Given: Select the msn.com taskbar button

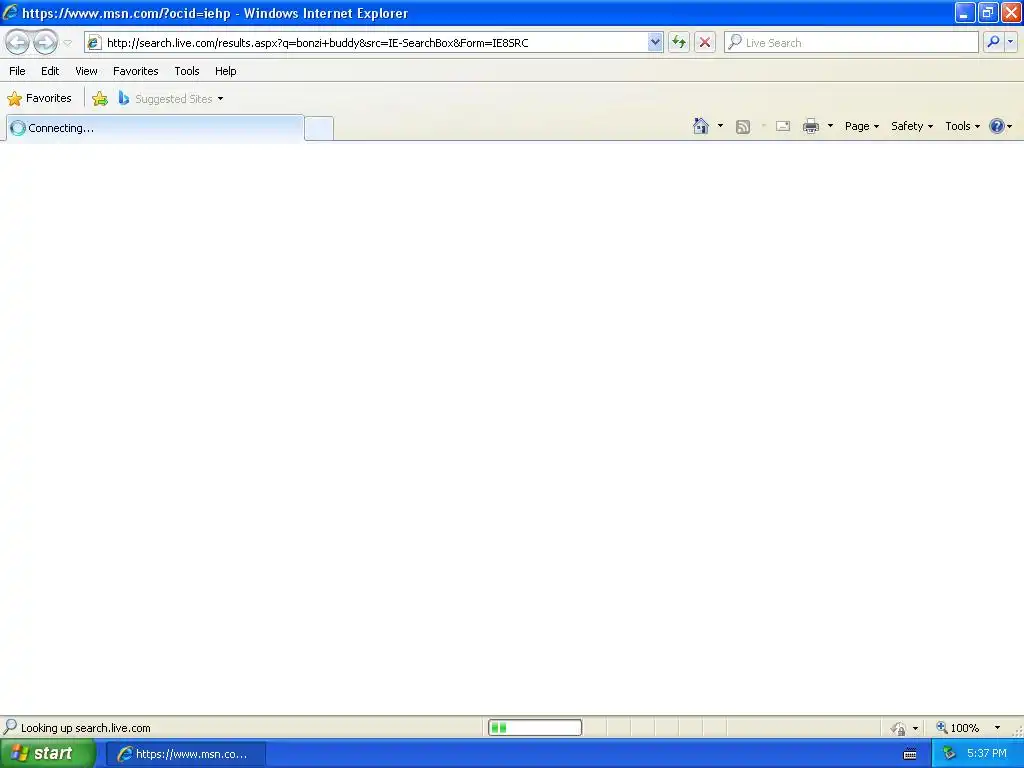Looking at the screenshot, I should coord(186,754).
